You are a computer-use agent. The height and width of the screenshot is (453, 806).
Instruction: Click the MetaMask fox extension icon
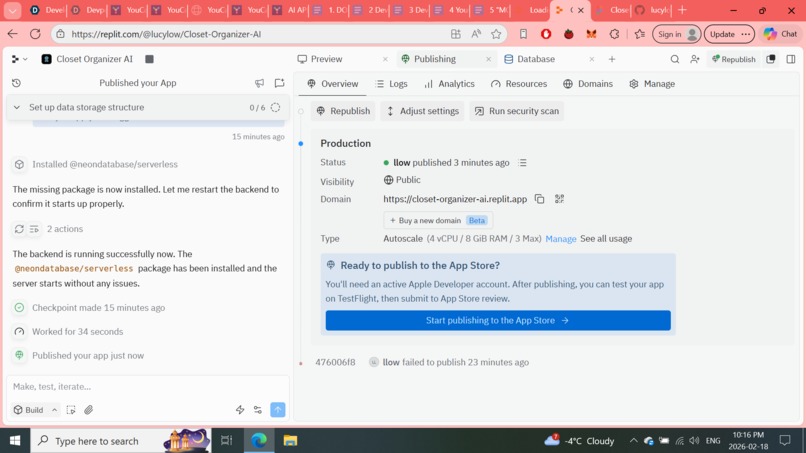(x=591, y=34)
